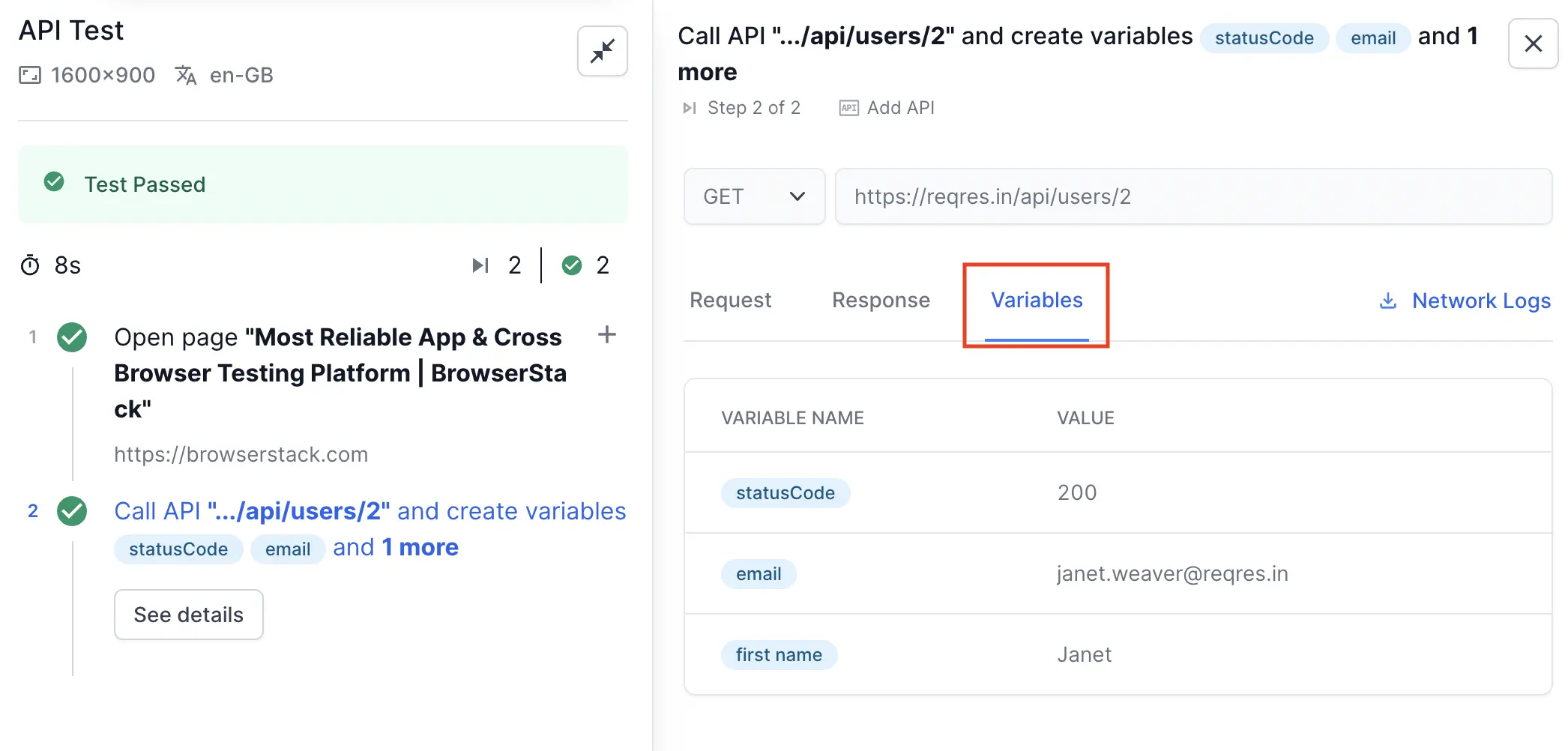This screenshot has width=1568, height=751.
Task: Switch to the Request tab
Action: pos(730,301)
